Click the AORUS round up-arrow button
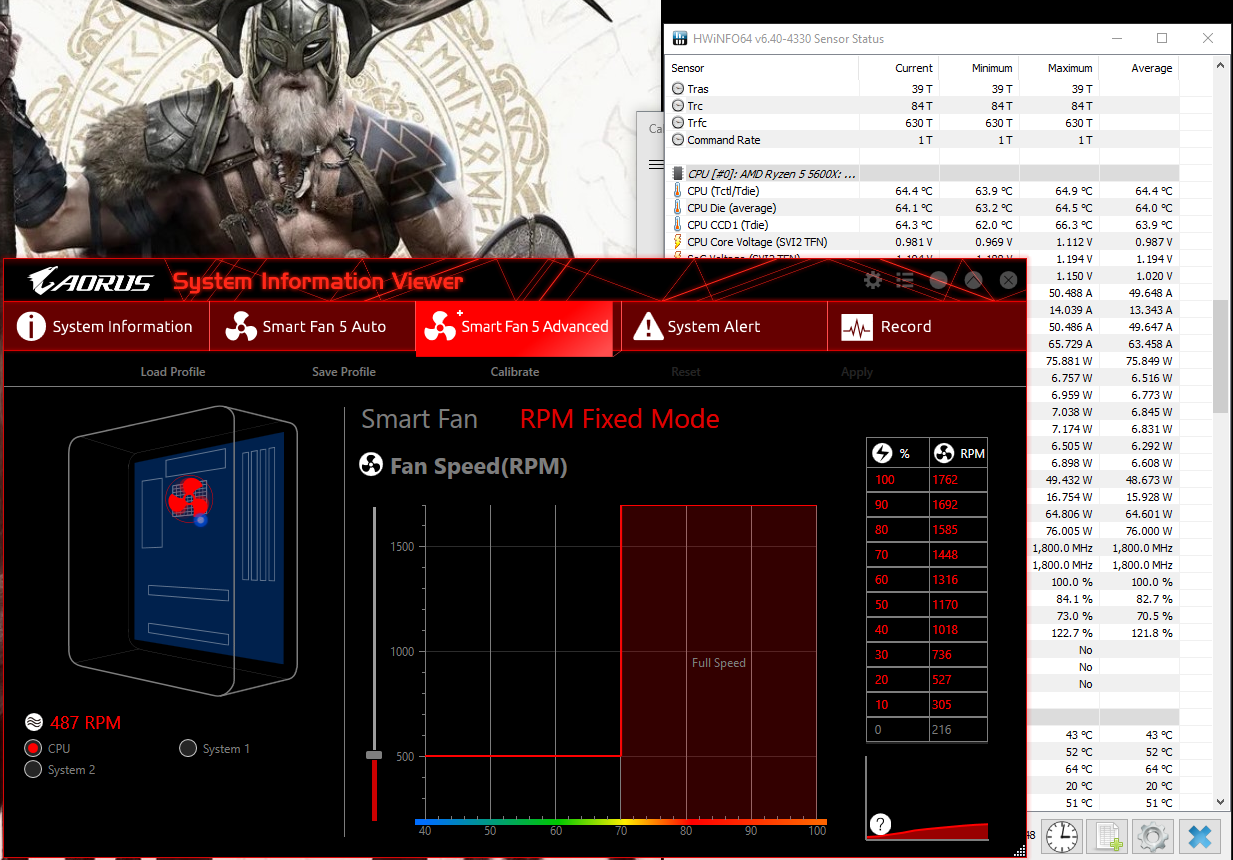 click(973, 281)
